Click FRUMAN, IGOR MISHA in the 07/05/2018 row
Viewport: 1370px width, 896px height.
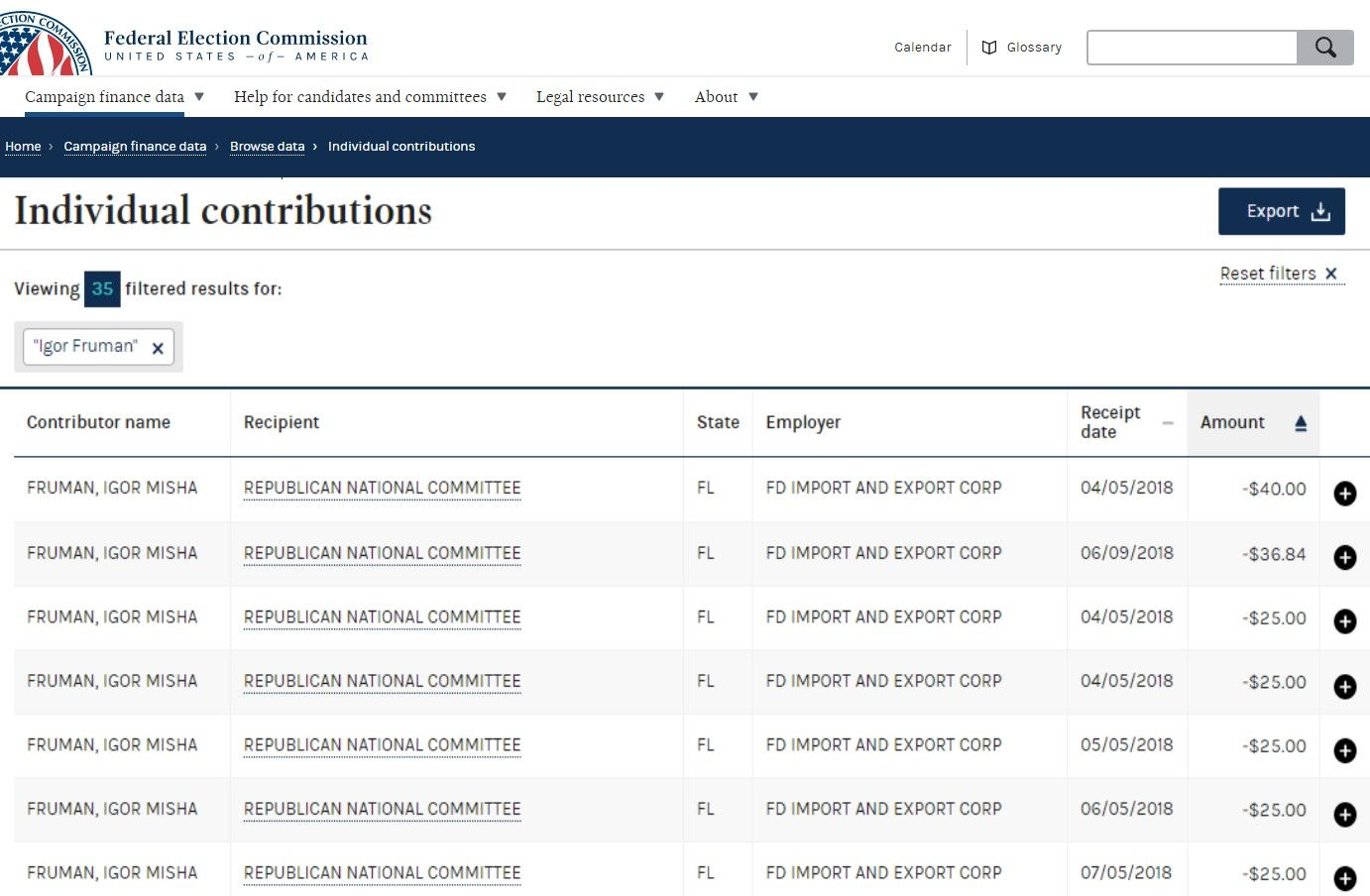[x=112, y=873]
